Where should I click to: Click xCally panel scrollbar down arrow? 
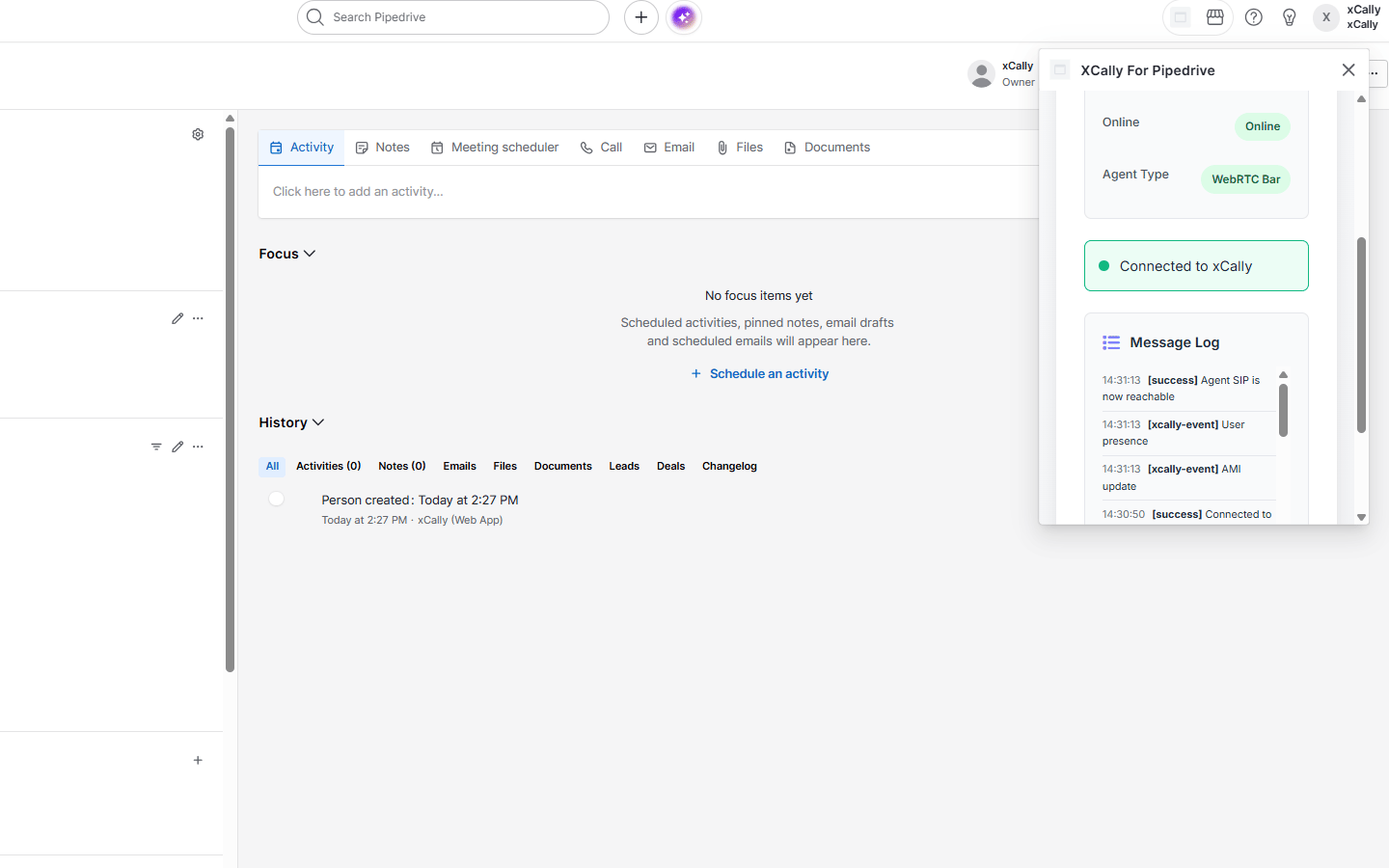click(1361, 517)
